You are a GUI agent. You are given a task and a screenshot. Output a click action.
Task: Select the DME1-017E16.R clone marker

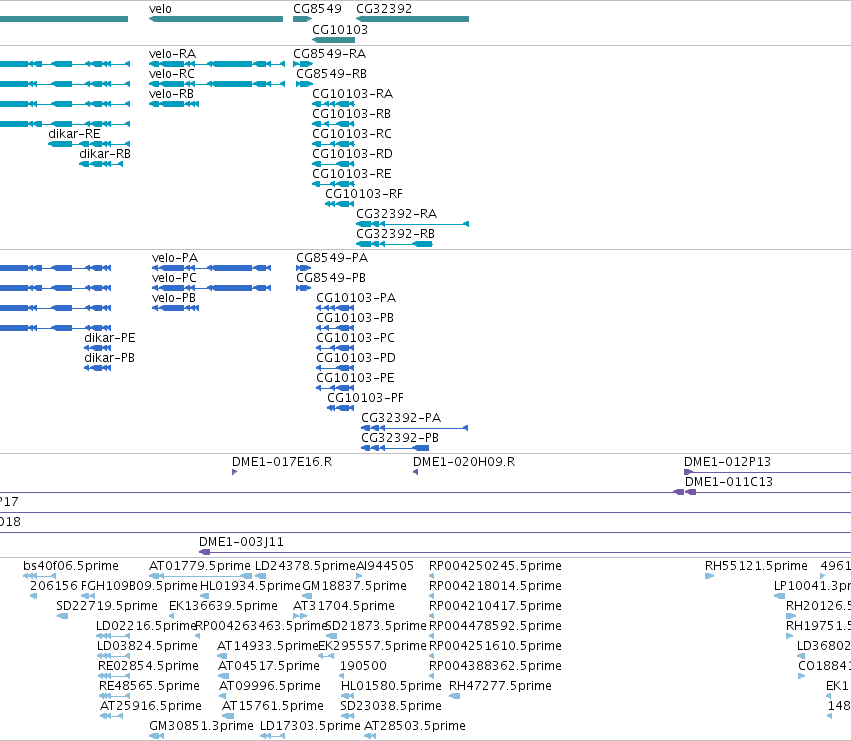point(234,472)
